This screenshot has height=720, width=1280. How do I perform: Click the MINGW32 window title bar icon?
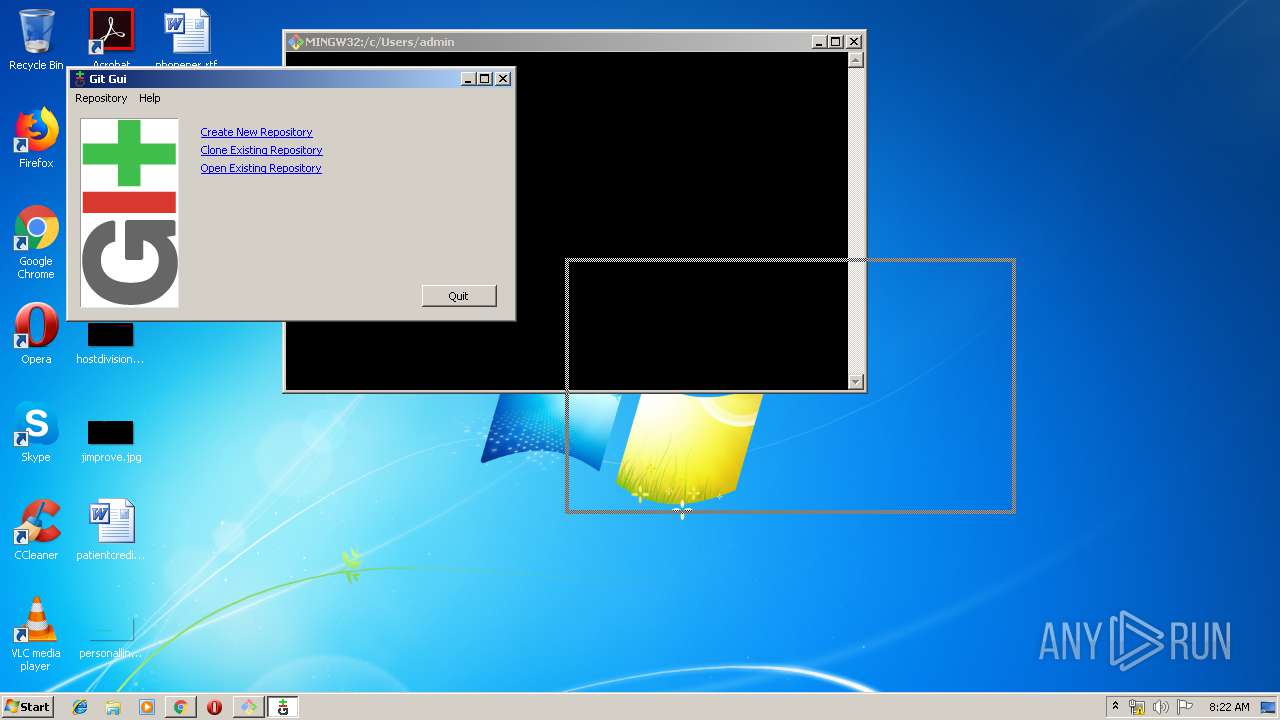tap(296, 42)
